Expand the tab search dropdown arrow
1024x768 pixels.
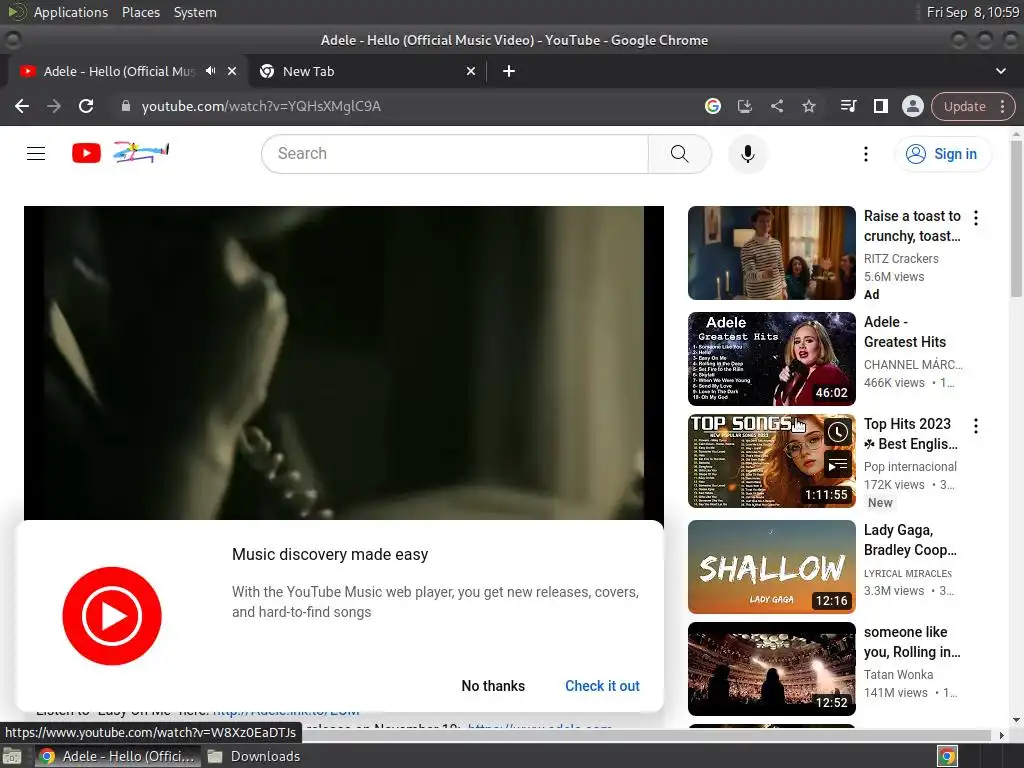1000,71
